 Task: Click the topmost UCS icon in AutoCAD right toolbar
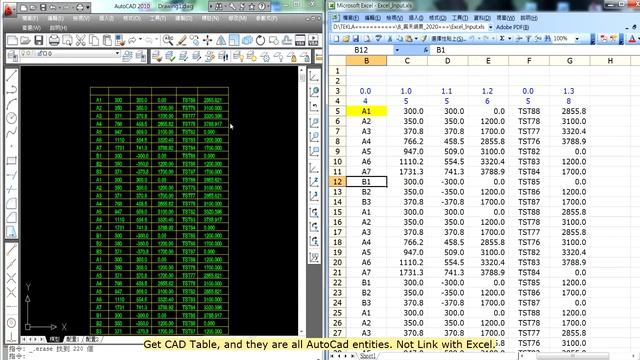pos(314,76)
